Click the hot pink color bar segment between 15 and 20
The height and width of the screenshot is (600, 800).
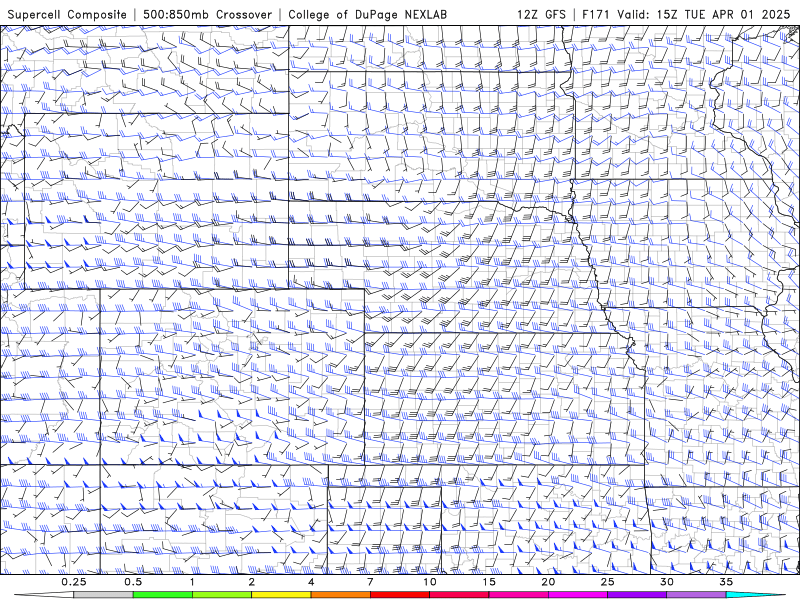click(518, 595)
